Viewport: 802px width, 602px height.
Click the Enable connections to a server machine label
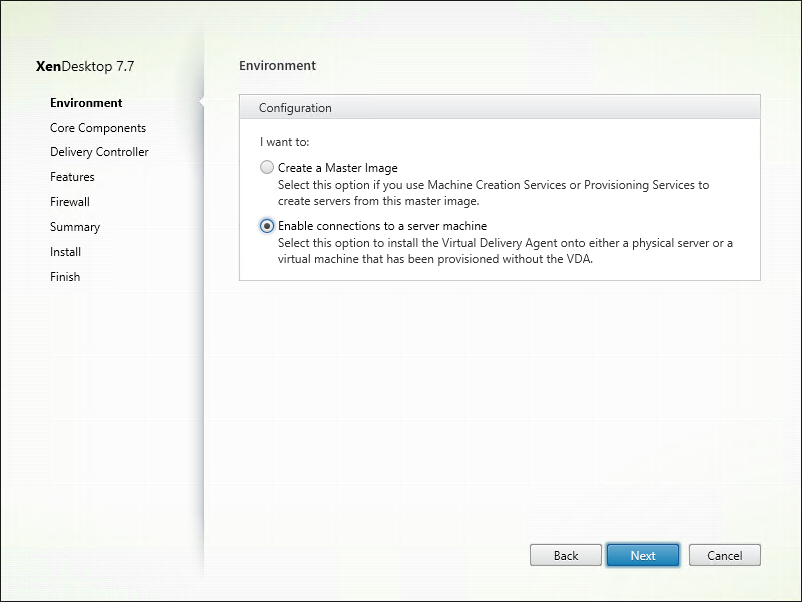pyautogui.click(x=382, y=226)
